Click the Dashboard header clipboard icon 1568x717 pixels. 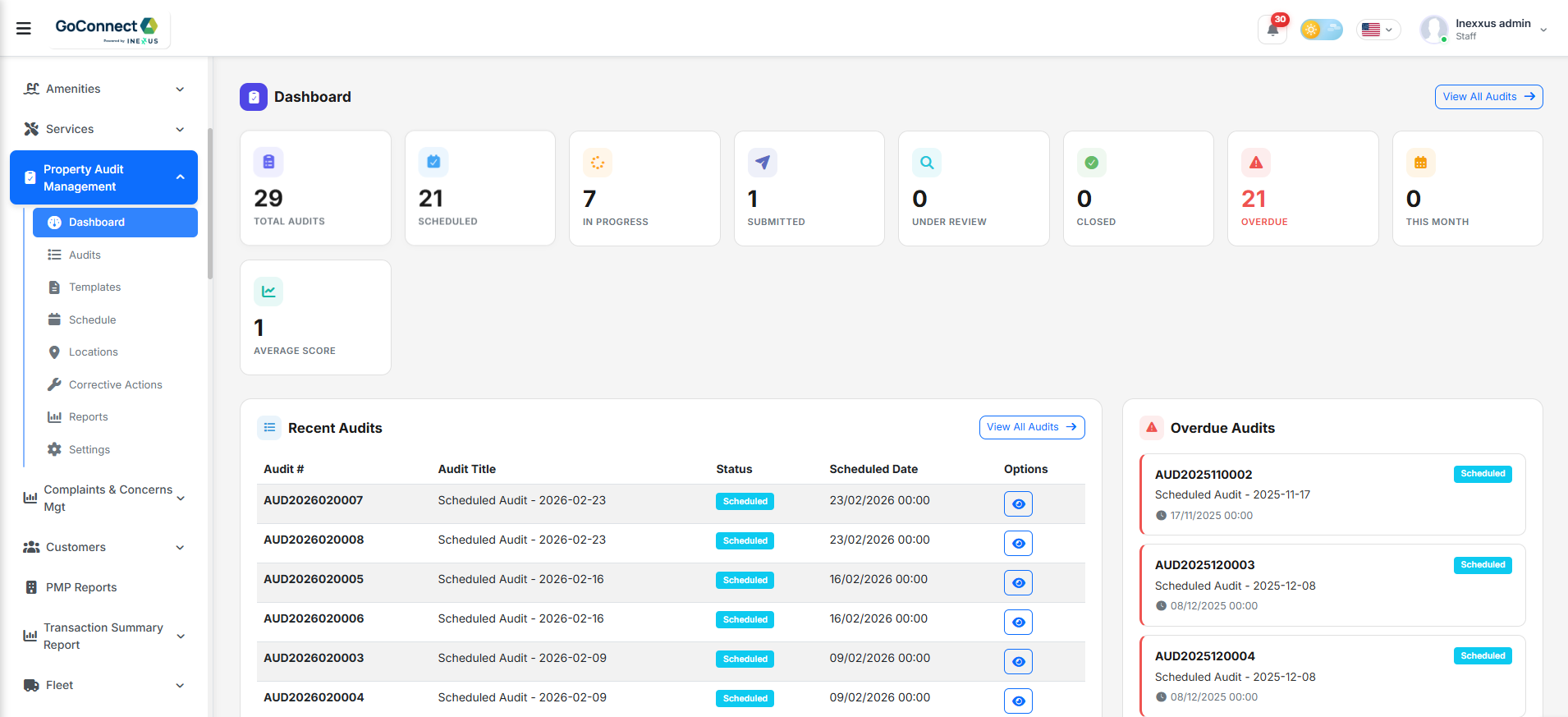pyautogui.click(x=254, y=97)
